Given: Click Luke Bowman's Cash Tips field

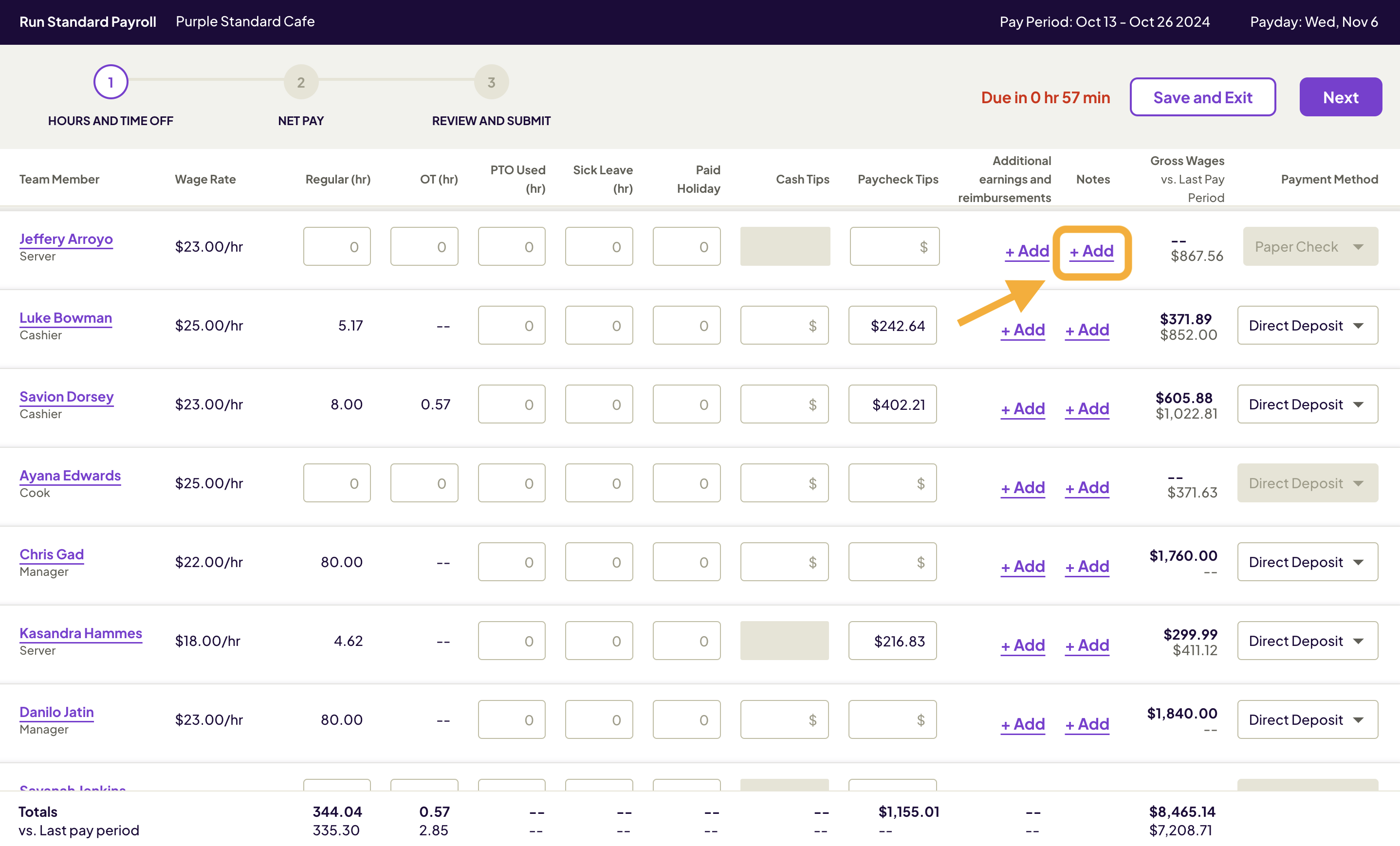Looking at the screenshot, I should coord(784,326).
